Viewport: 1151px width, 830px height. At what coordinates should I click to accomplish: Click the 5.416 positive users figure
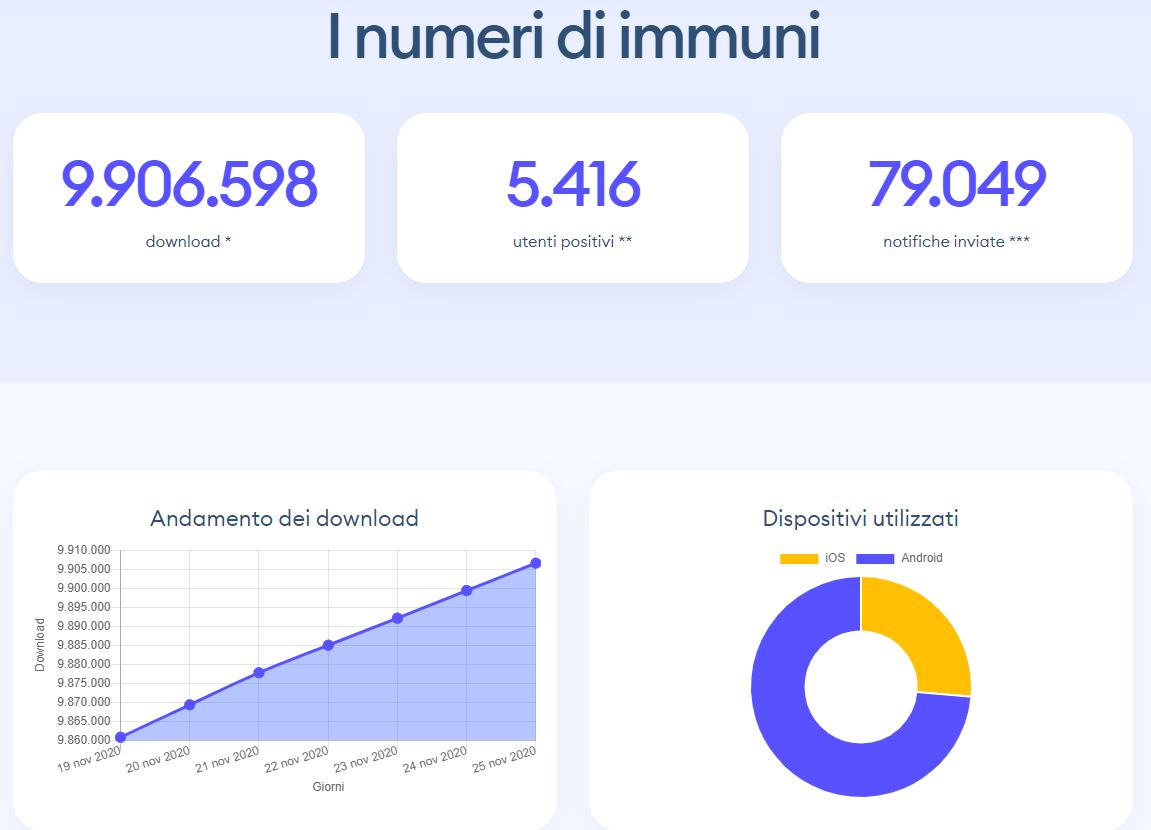(573, 185)
